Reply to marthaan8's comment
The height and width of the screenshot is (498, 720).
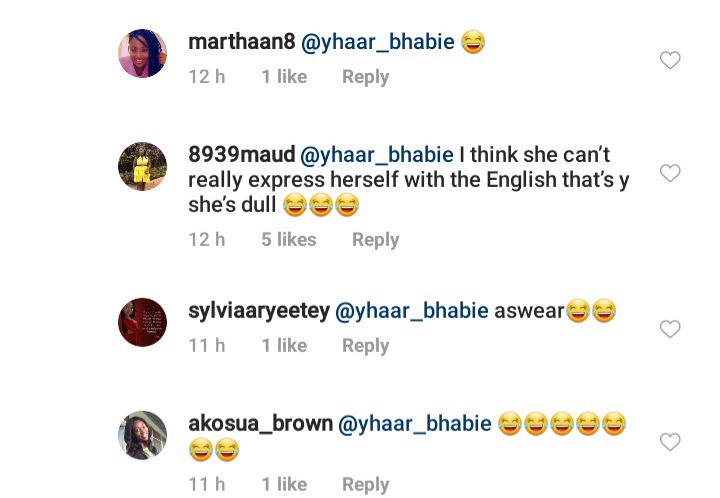click(x=366, y=77)
